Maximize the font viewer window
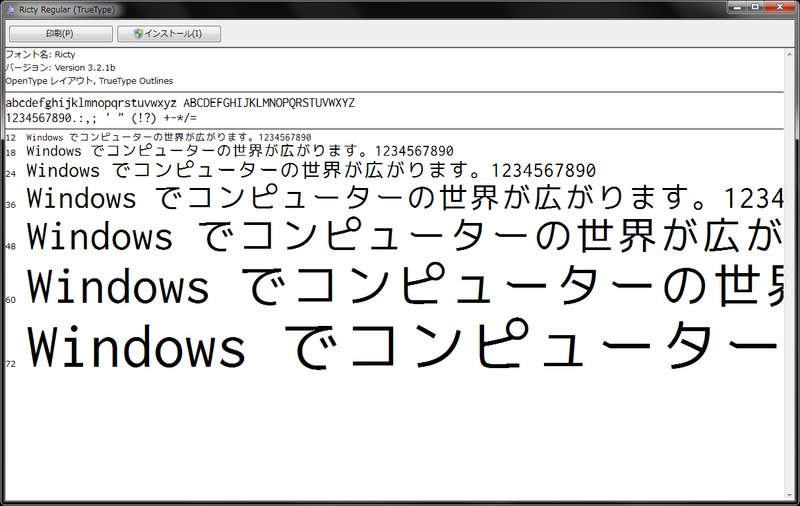This screenshot has height=506, width=800. pyautogui.click(x=755, y=7)
